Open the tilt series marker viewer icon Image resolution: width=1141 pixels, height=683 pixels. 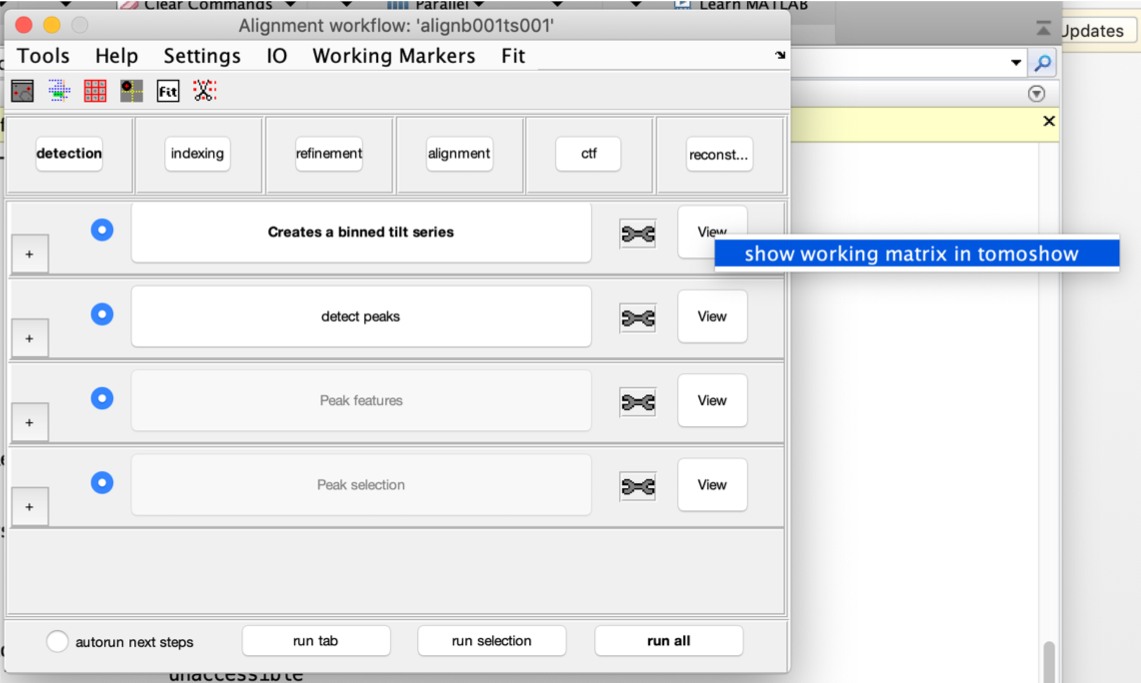pyautogui.click(x=23, y=91)
